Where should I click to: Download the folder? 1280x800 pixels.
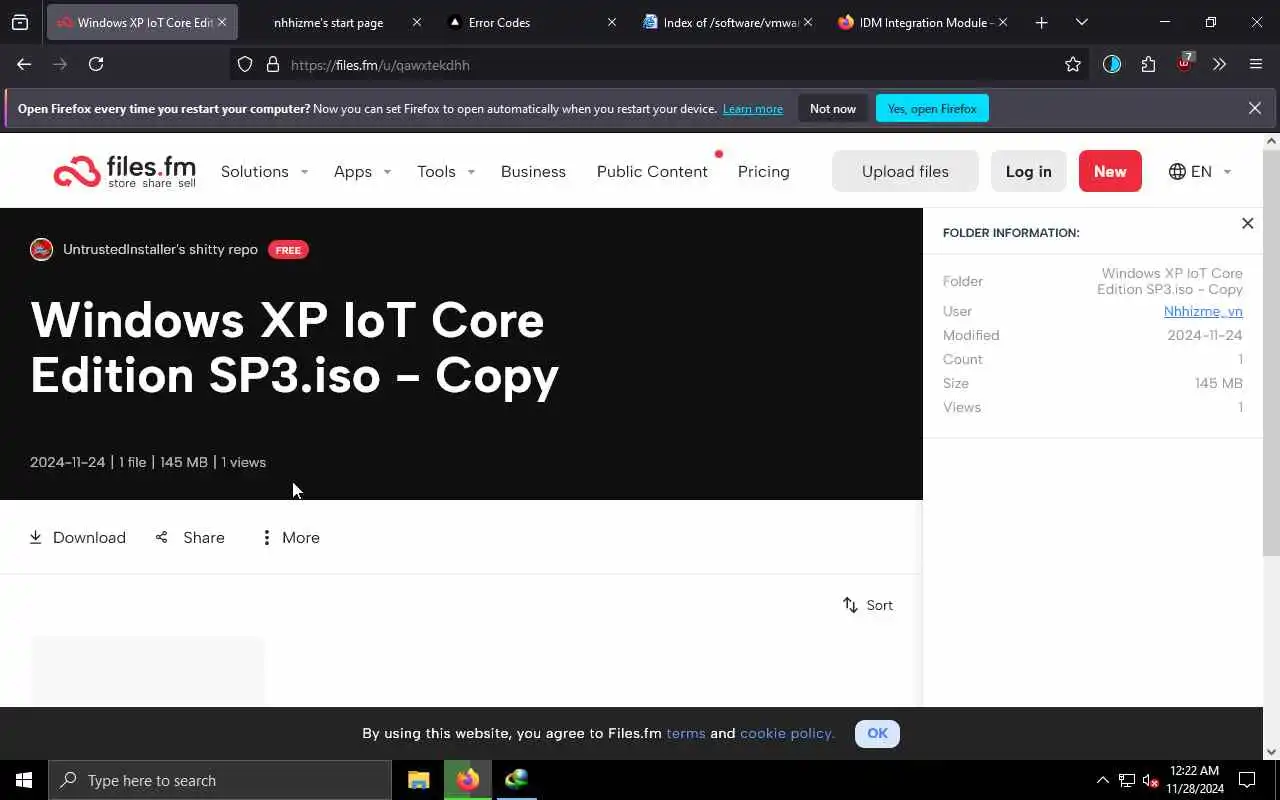(x=77, y=537)
